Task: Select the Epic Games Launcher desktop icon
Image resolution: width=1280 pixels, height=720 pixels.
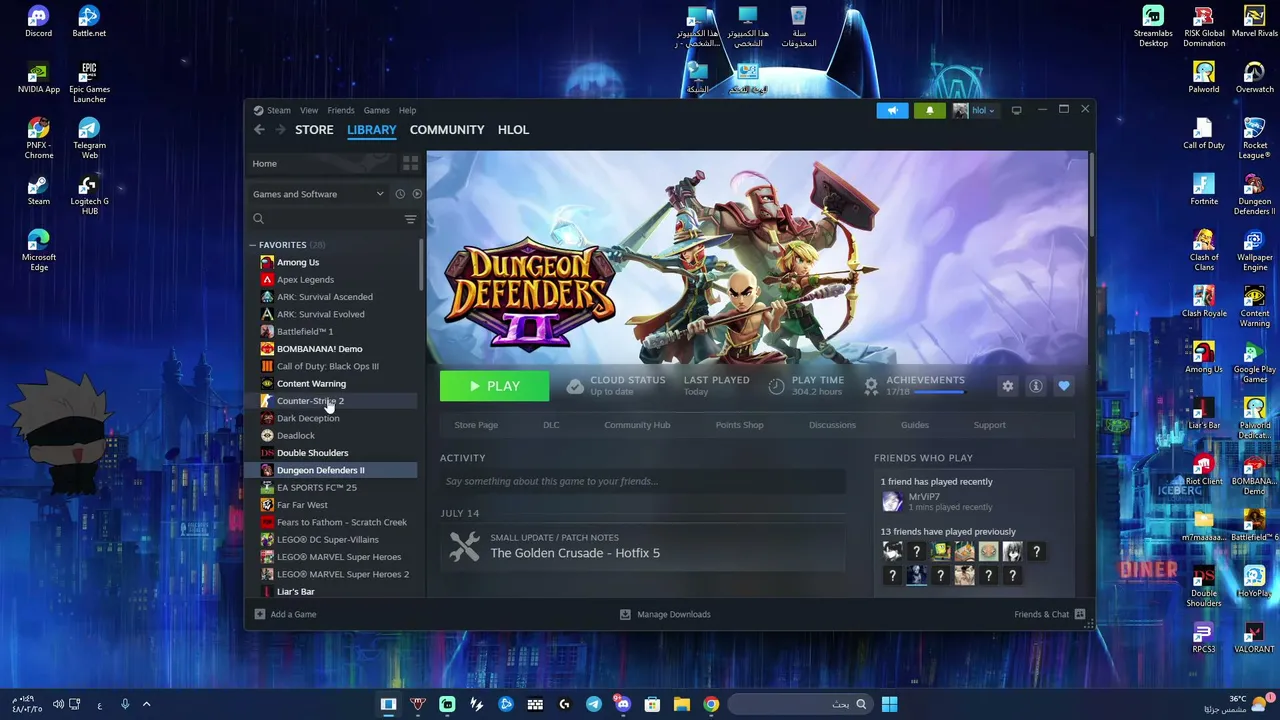Action: point(89,82)
